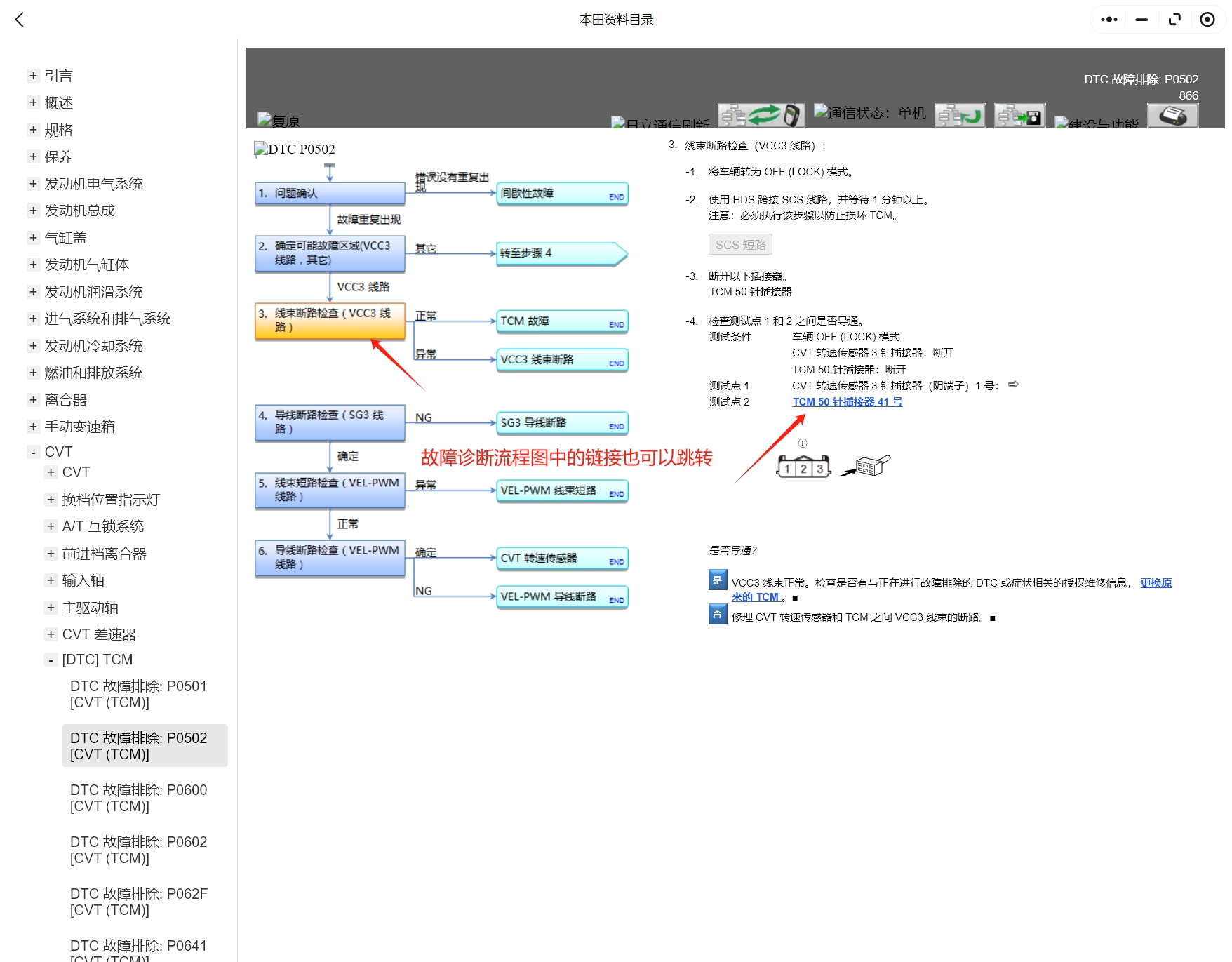Click the save-to-disk toolbar icon
The width and height of the screenshot is (1232, 962).
1019,116
